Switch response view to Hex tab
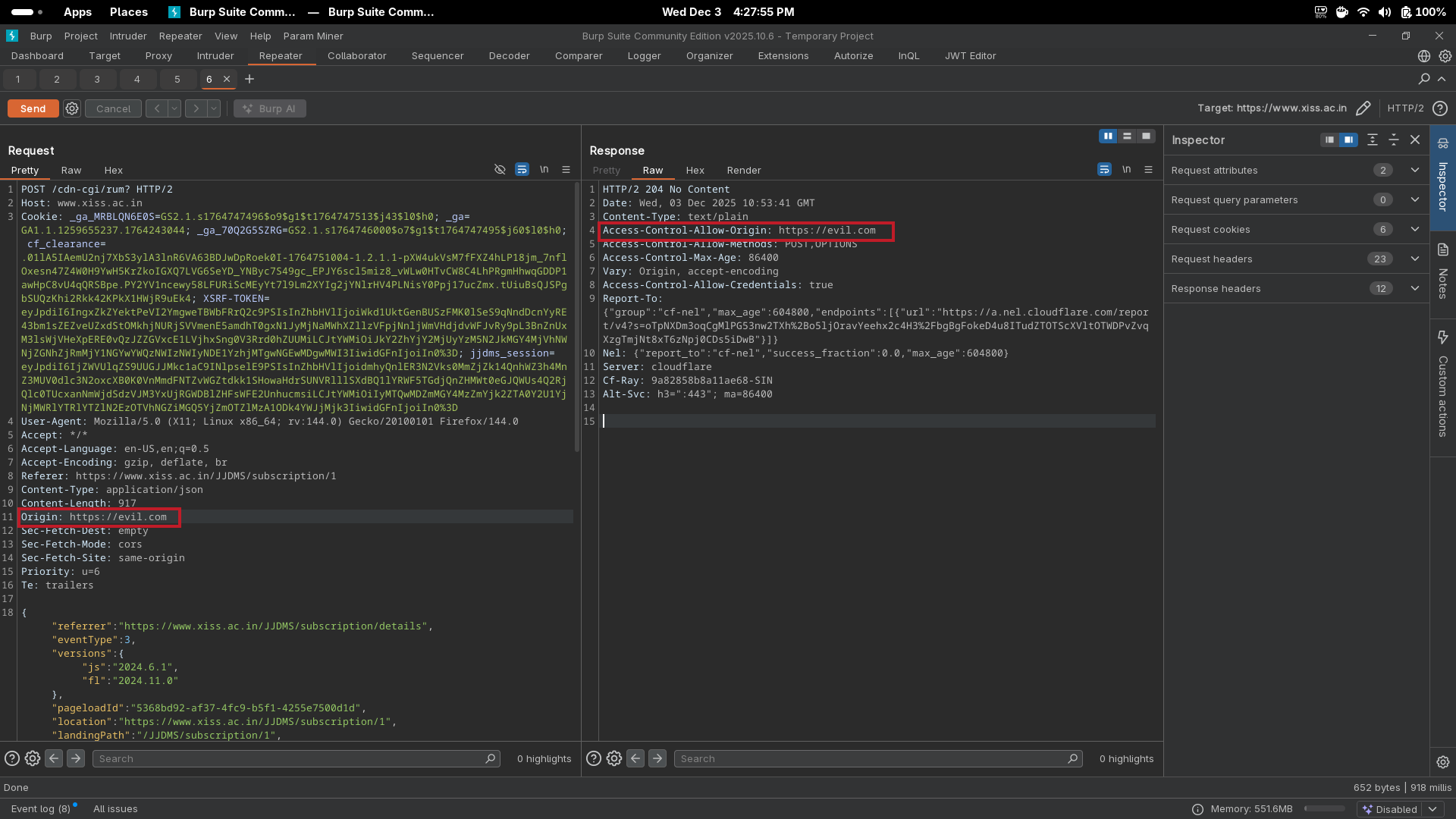The width and height of the screenshot is (1456, 819). pos(695,171)
